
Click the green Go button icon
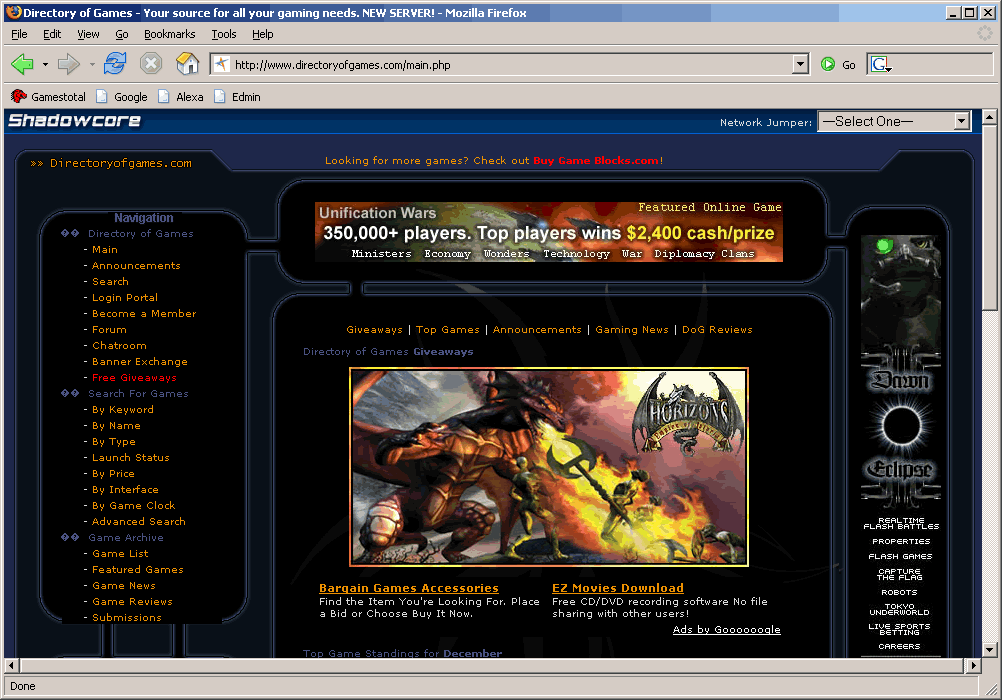[828, 64]
